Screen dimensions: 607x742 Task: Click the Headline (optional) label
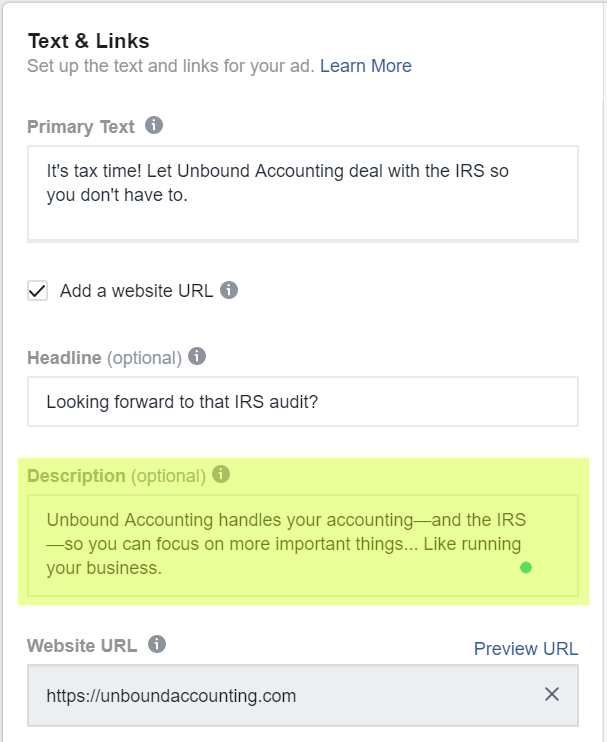105,358
